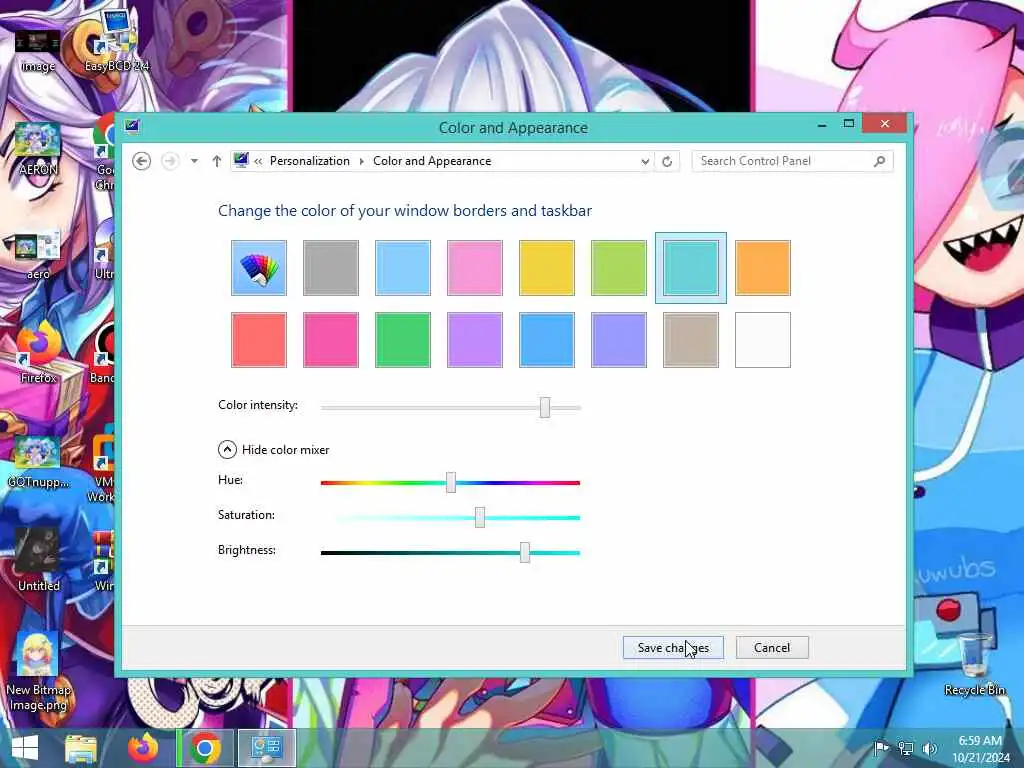Click the Saturation slider handle
The height and width of the screenshot is (768, 1024).
[x=480, y=517]
